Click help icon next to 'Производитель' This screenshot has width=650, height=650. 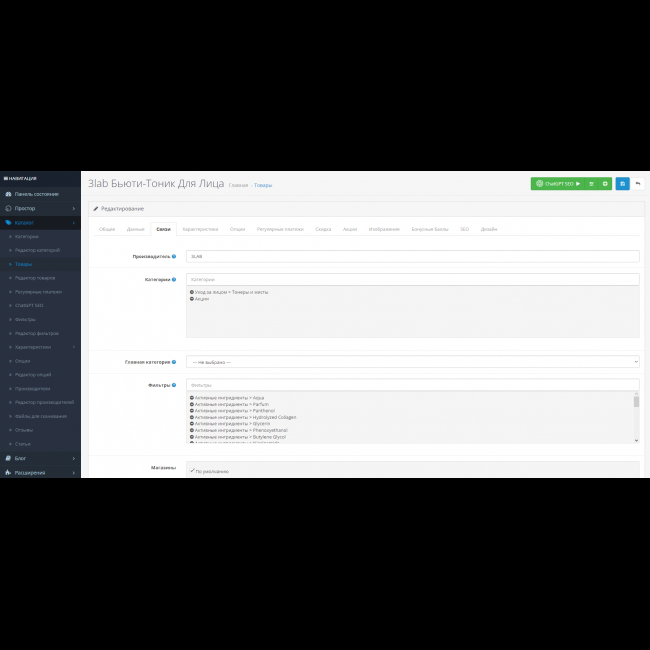174,256
